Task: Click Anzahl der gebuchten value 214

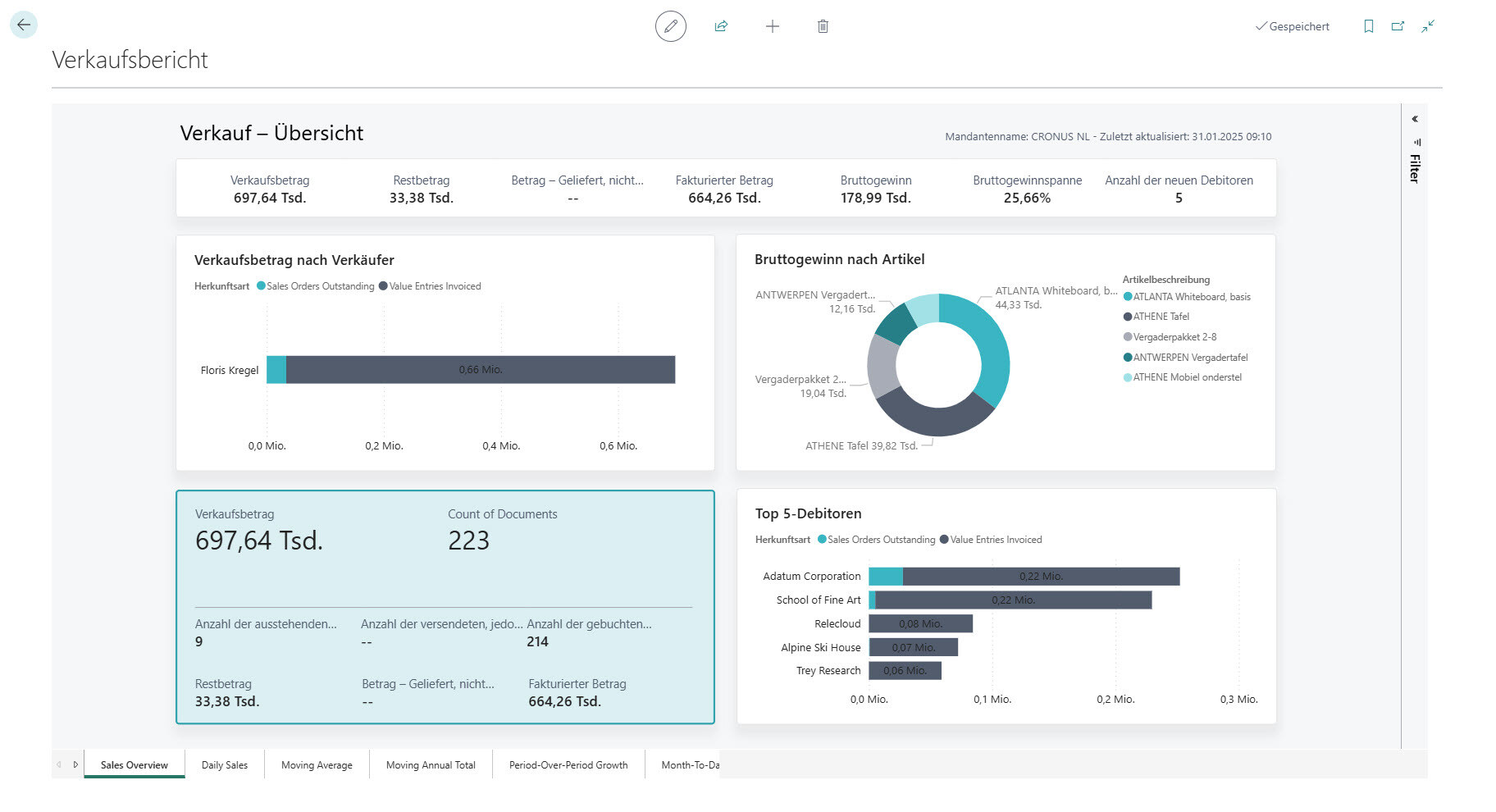Action: coord(537,641)
